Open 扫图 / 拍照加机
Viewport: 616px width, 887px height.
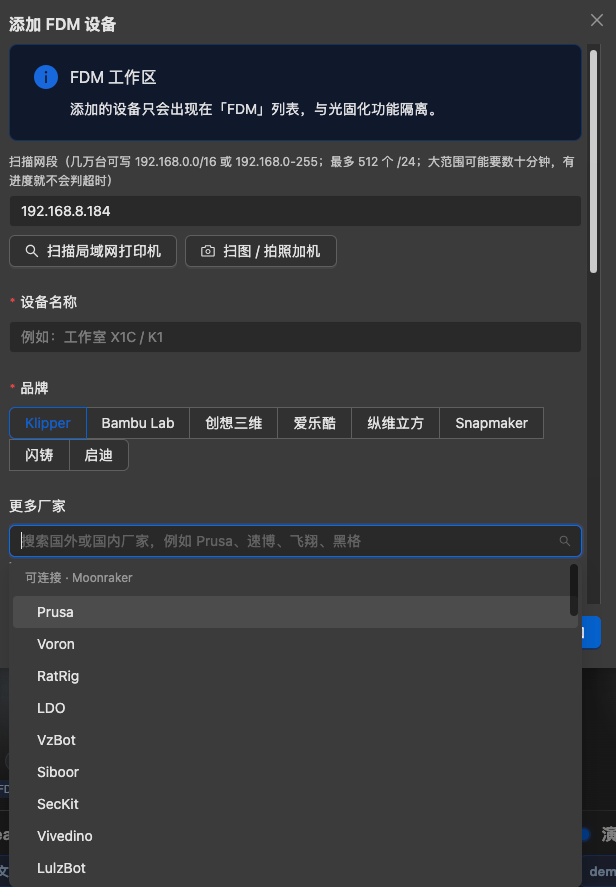pos(261,251)
